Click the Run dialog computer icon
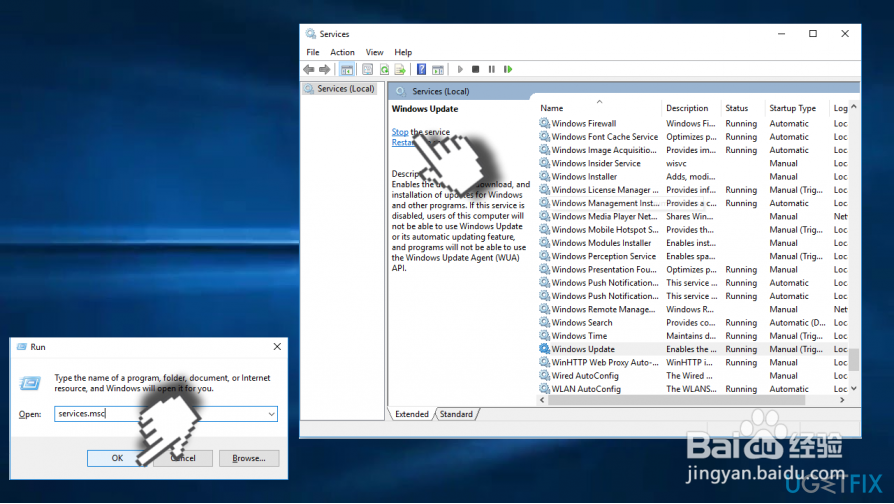Viewport: 894px width, 504px height. 30,383
